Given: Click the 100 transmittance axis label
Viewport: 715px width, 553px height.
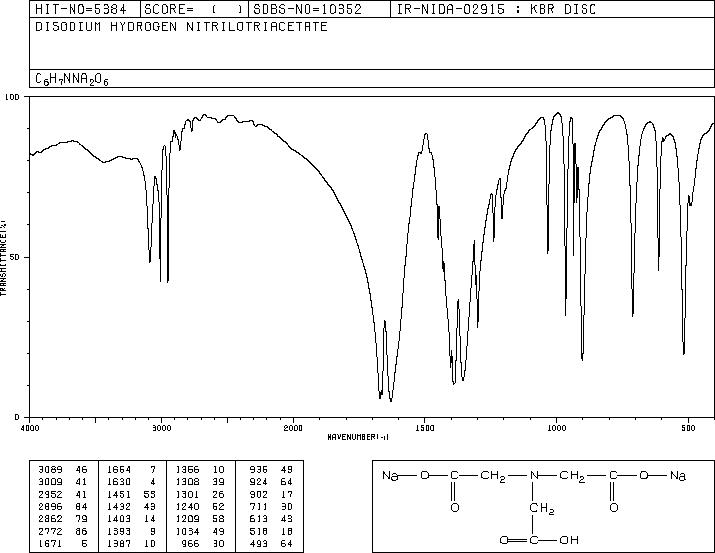Looking at the screenshot, I should (12, 97).
